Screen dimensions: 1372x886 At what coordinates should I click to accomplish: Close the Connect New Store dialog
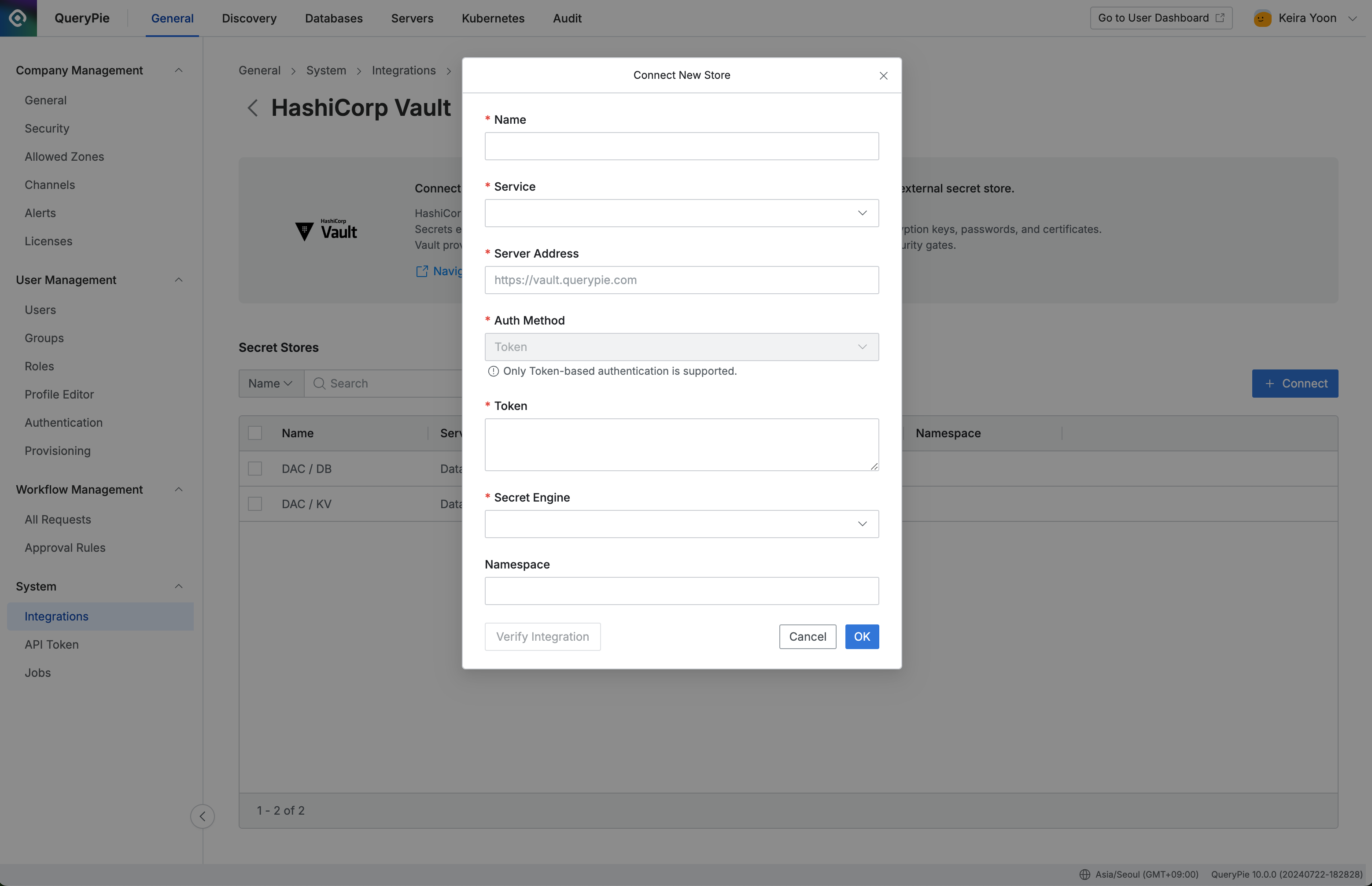(x=883, y=75)
